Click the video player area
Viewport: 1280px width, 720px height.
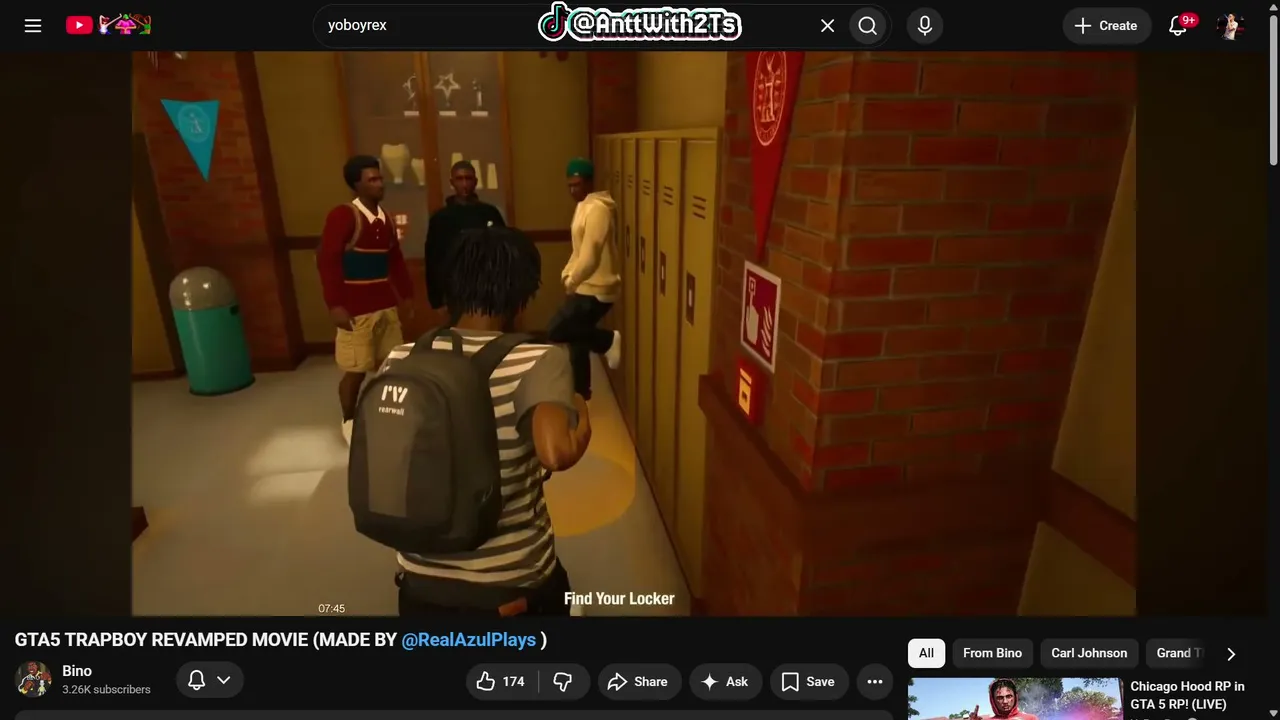pos(634,334)
